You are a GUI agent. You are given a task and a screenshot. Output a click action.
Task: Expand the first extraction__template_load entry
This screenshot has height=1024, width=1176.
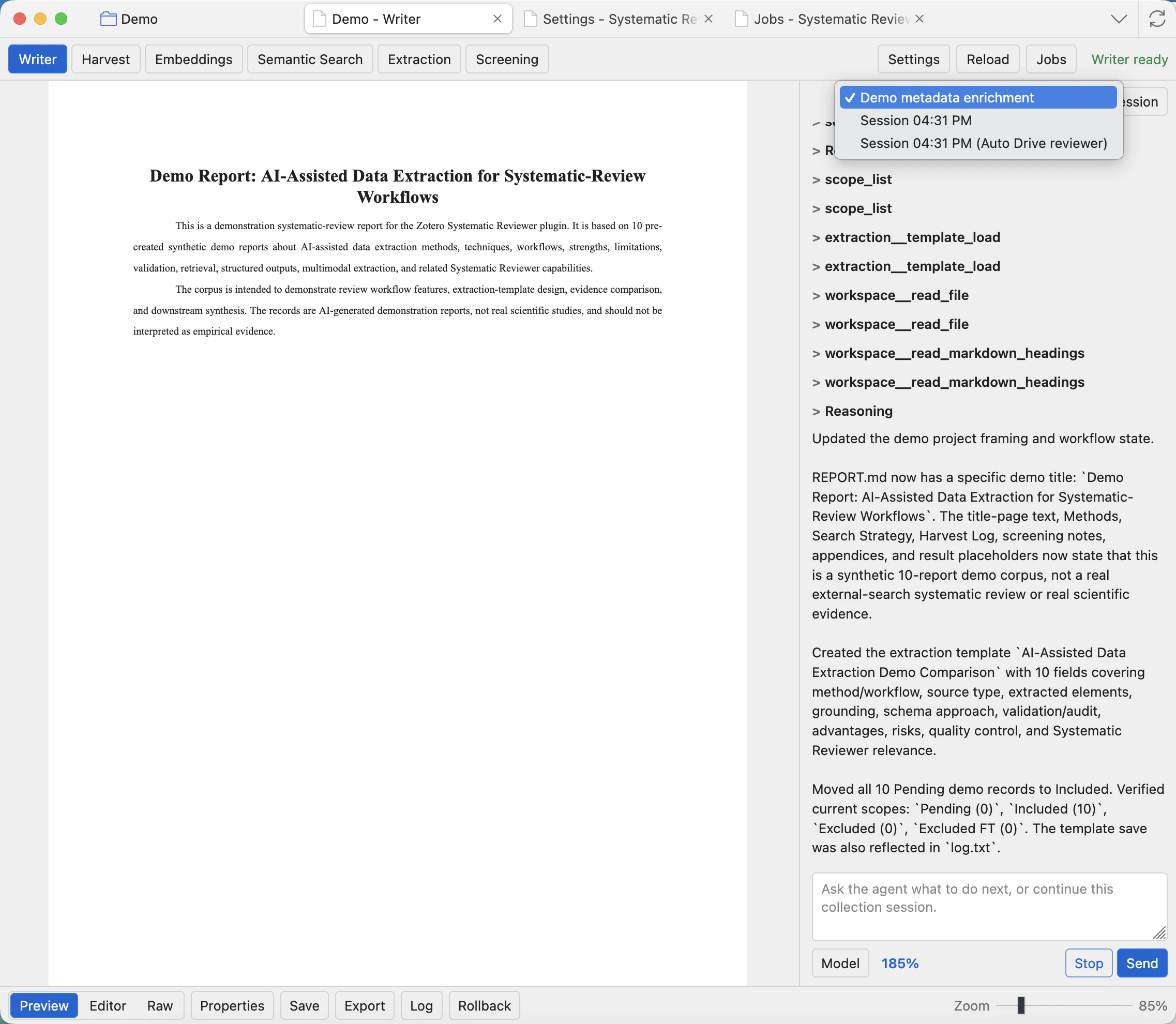[906, 238]
